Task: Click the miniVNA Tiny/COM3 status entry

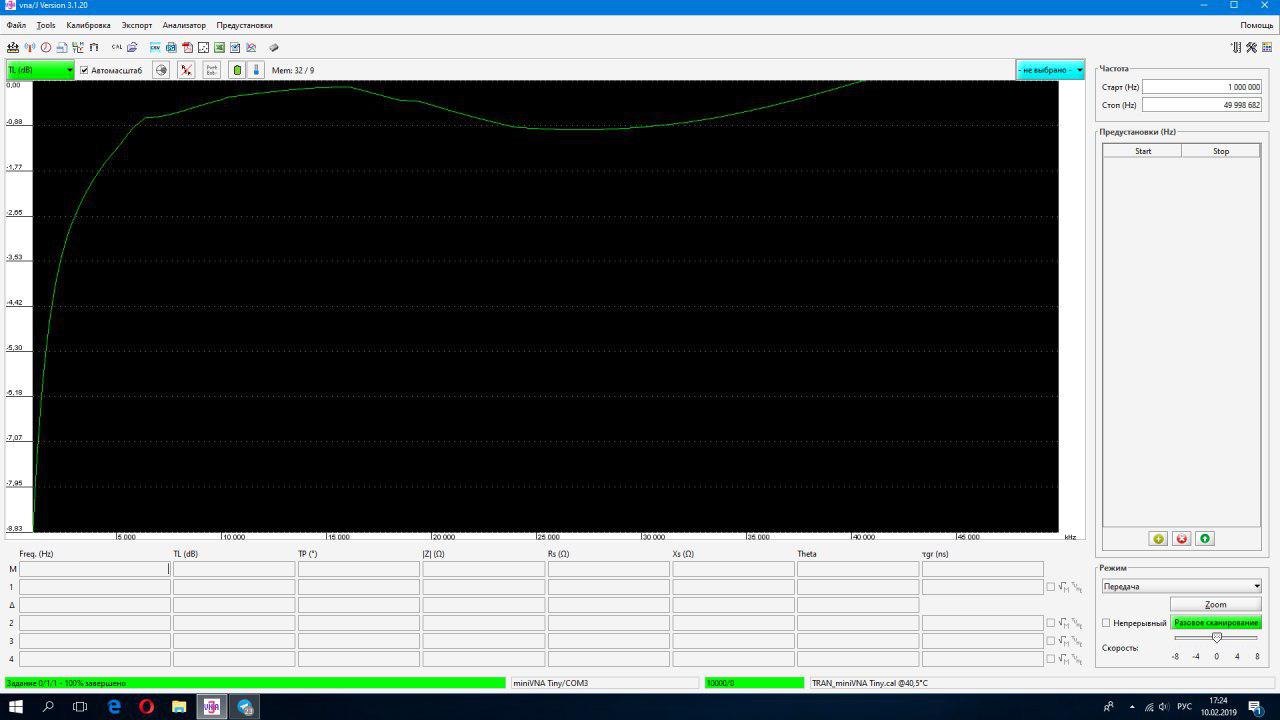Action: pos(604,683)
